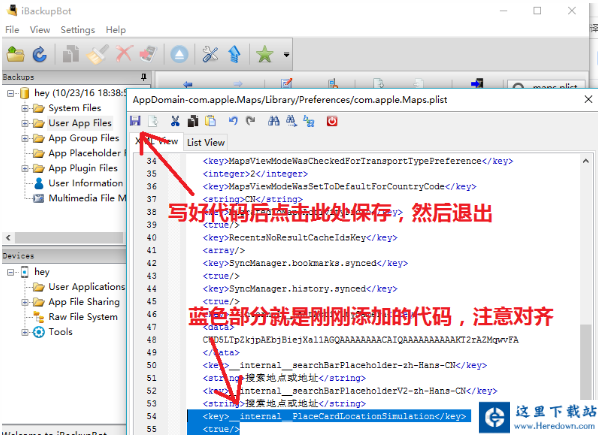Click the blue refresh icon in toolbar
Viewport: 598px width, 435px height.
tap(39, 55)
